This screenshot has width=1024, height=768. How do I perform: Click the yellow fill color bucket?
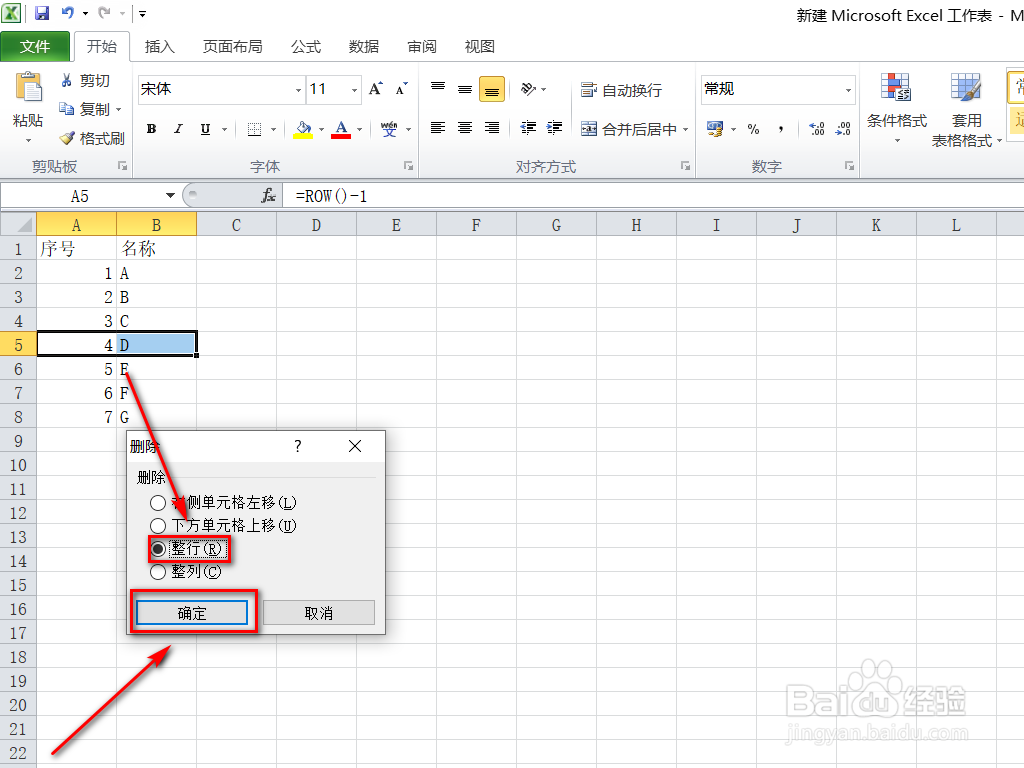point(303,129)
